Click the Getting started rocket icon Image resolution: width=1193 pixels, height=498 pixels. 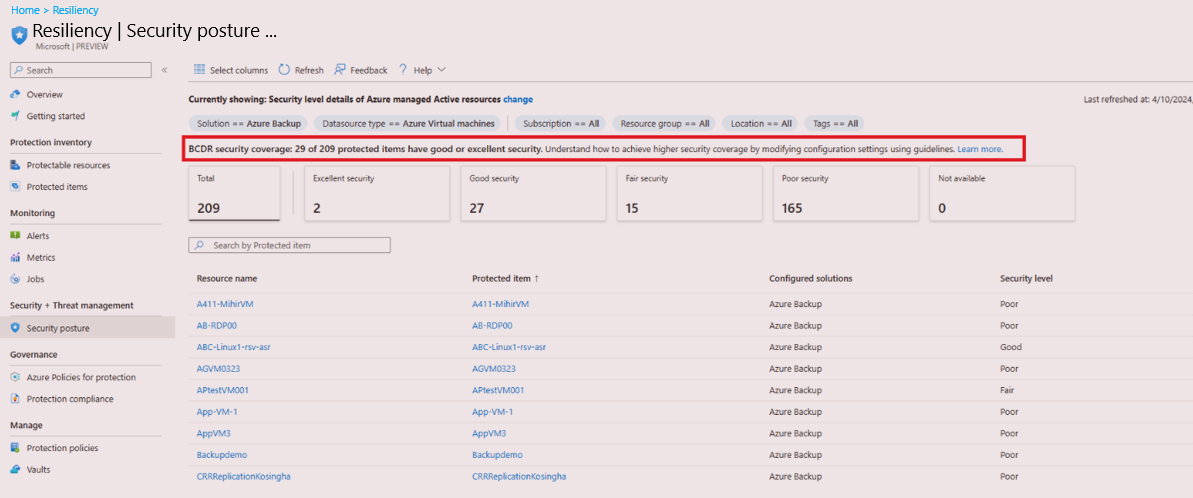(x=15, y=116)
